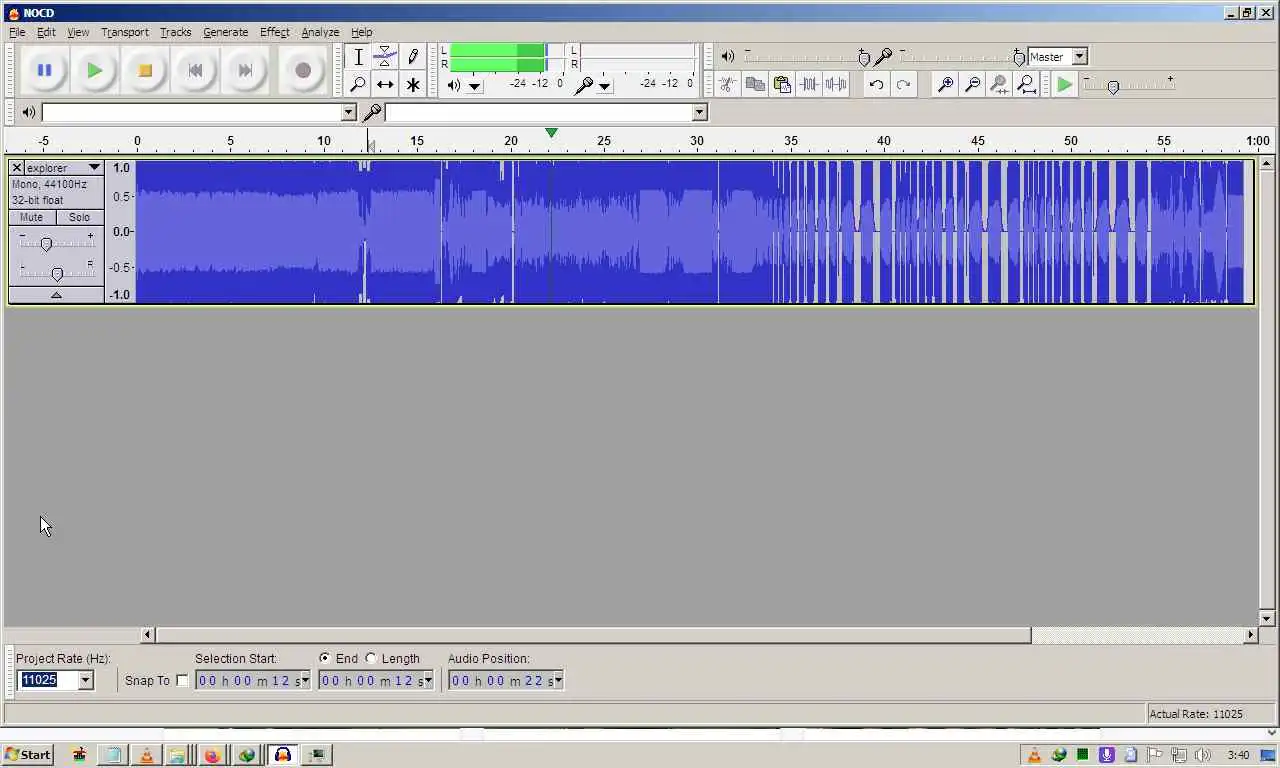Click the Cut scissors icon
This screenshot has height=768, width=1280.
coord(728,85)
